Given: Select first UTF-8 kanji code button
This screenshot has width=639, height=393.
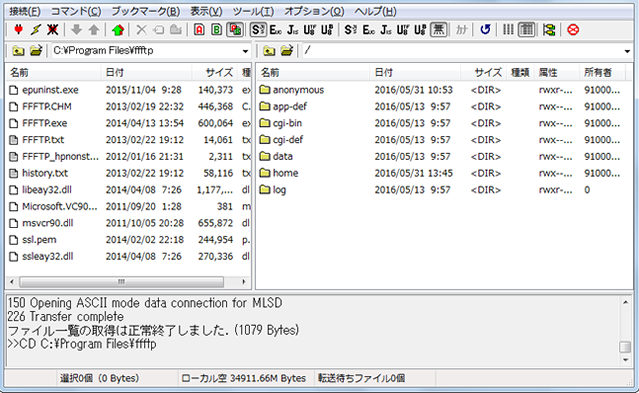Looking at the screenshot, I should pos(310,30).
